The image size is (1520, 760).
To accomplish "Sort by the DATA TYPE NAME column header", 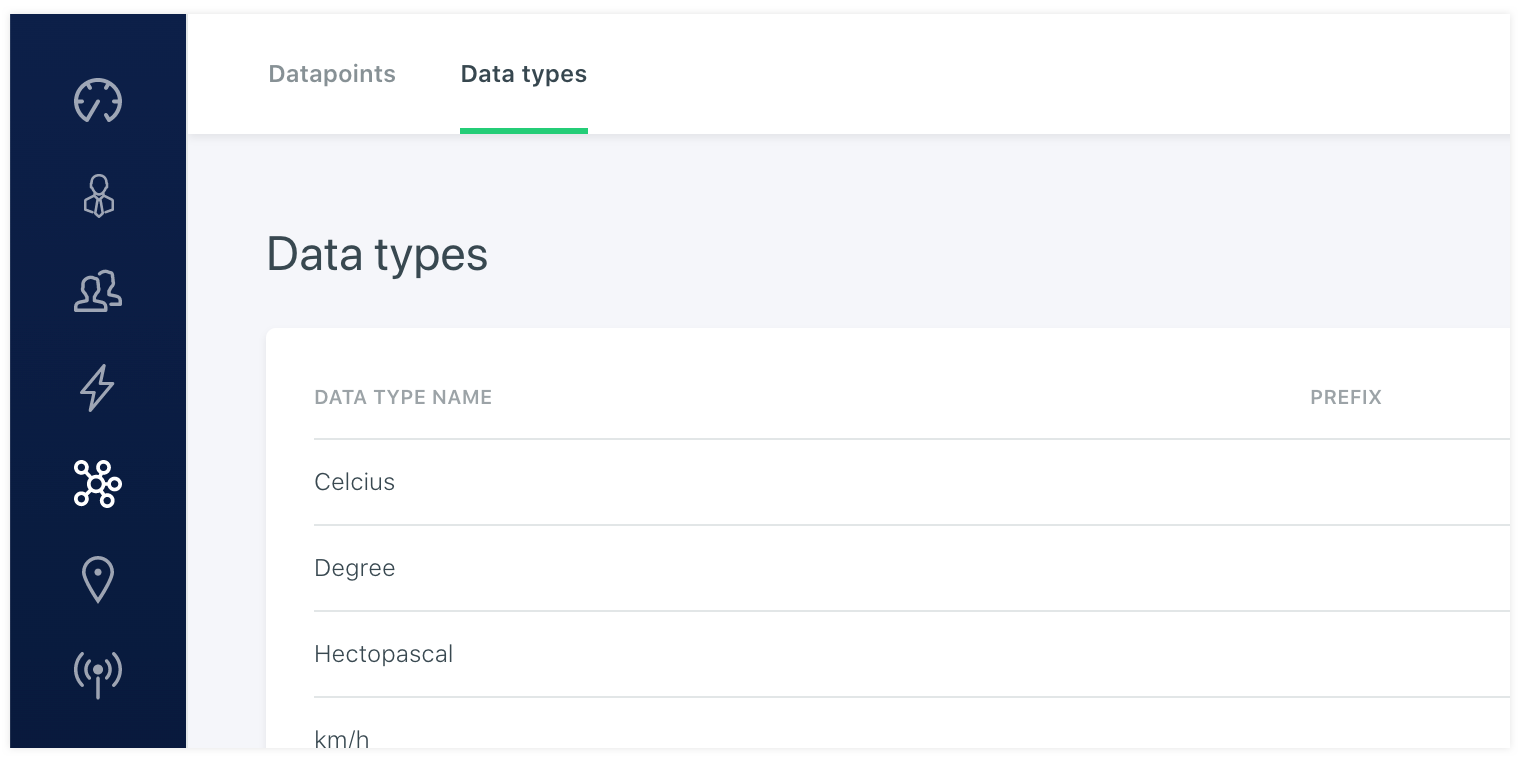I will (403, 397).
